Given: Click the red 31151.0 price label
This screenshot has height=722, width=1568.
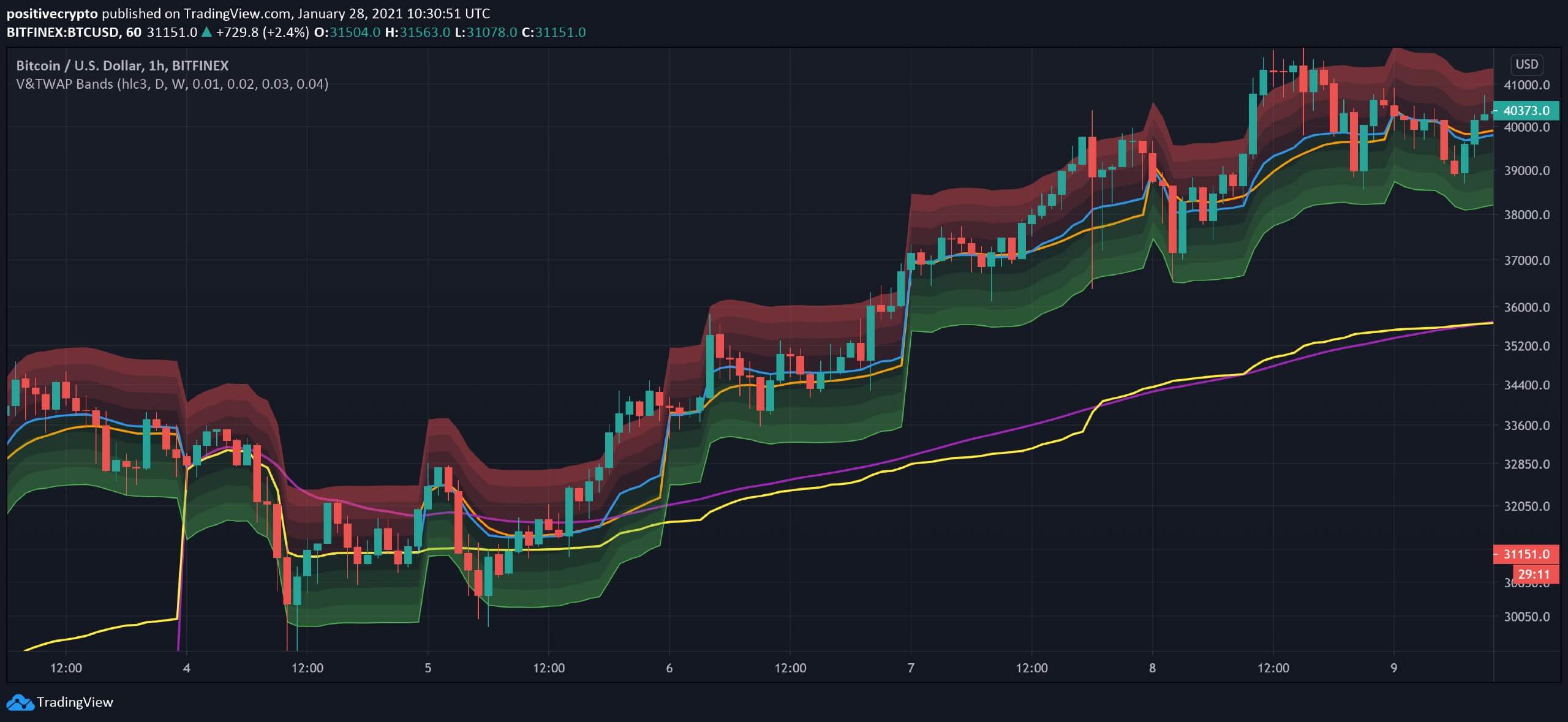Looking at the screenshot, I should [1526, 554].
